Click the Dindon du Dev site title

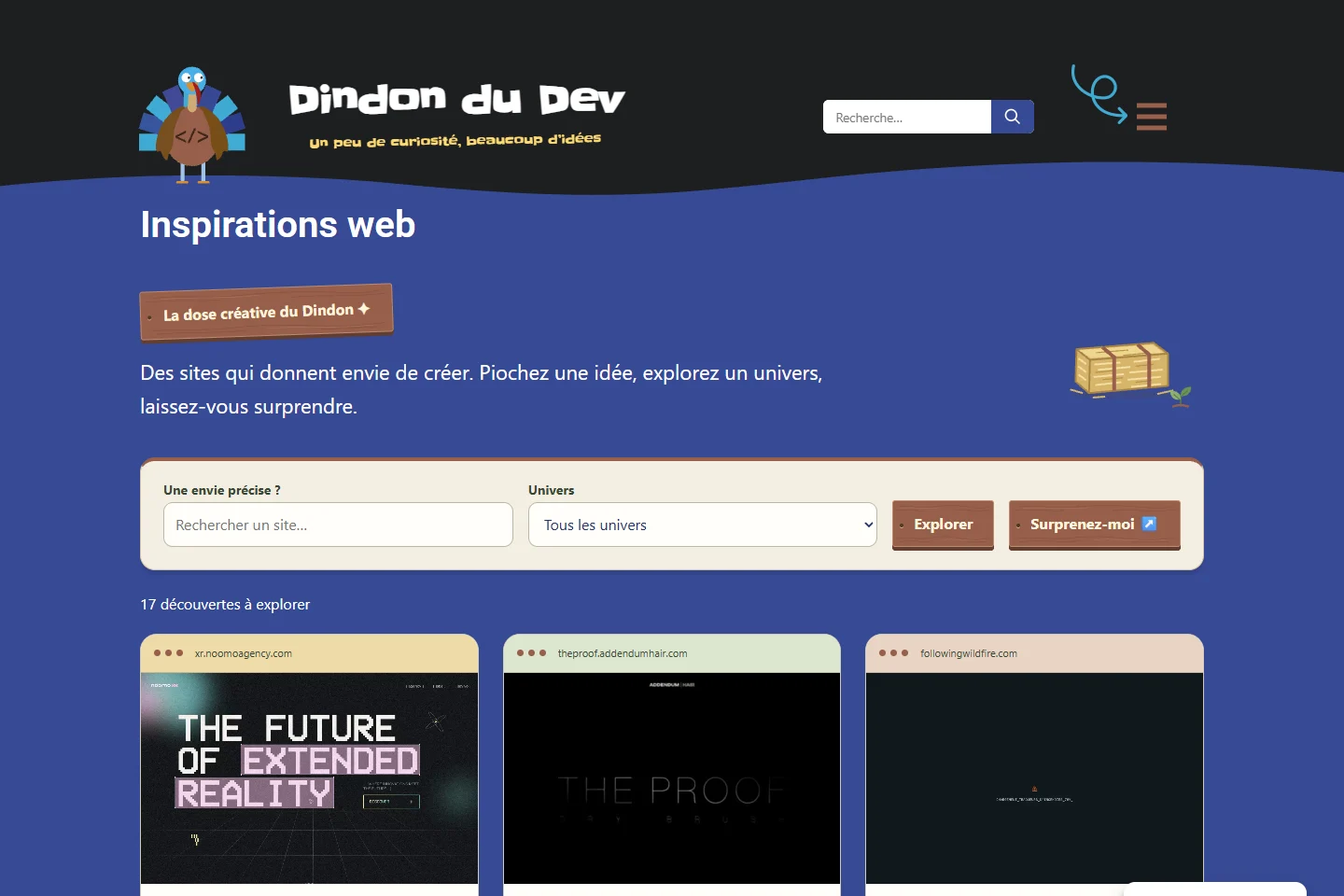pos(456,99)
